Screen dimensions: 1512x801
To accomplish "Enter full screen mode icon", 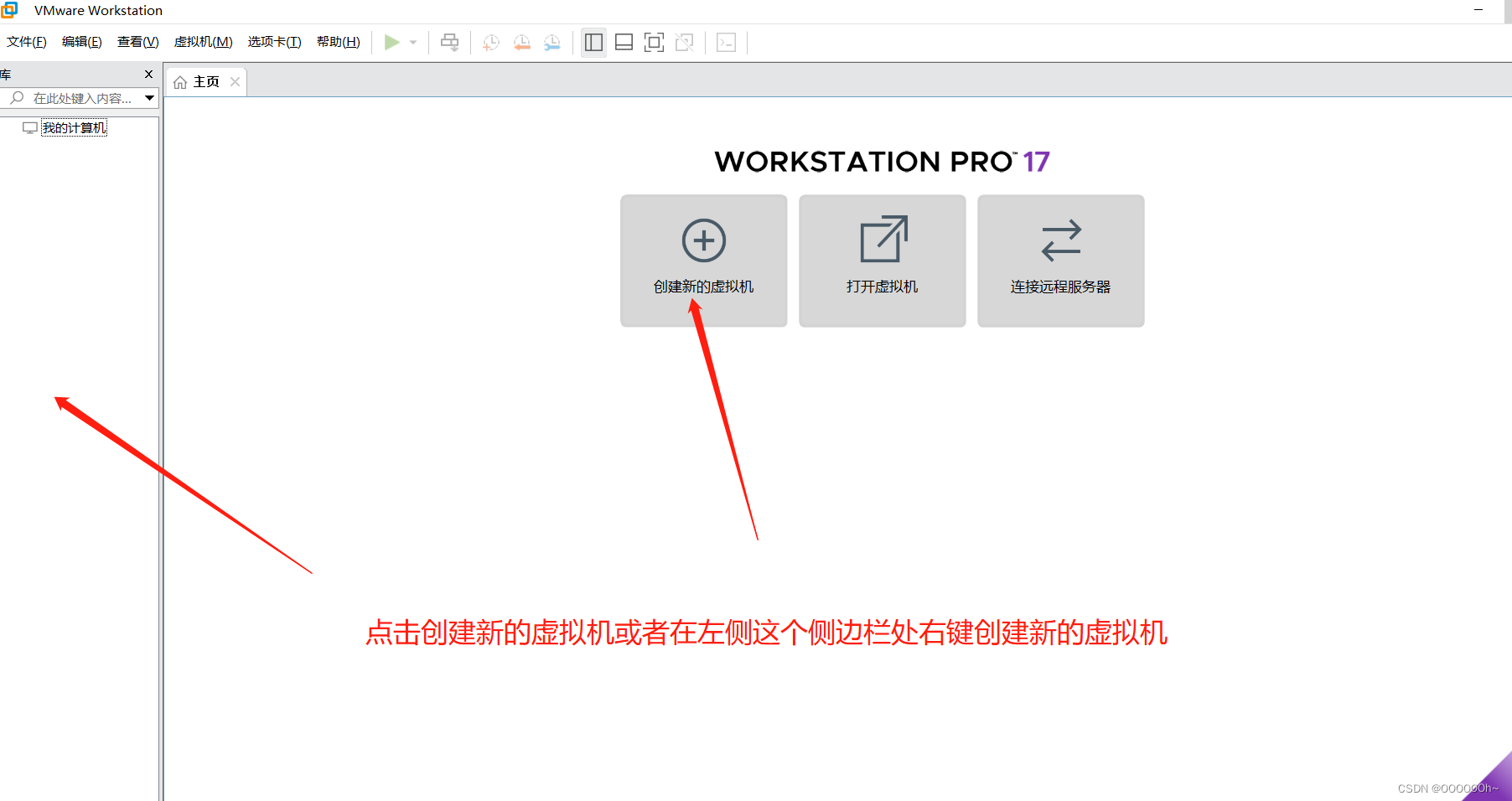I will [x=654, y=42].
